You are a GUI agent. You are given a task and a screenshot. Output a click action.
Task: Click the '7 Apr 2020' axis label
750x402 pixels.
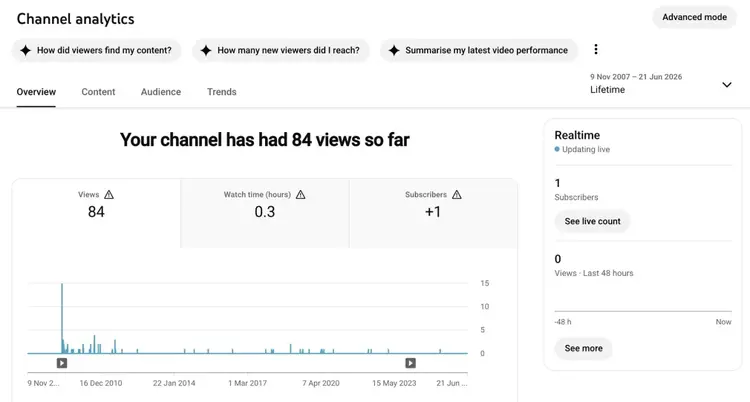pyautogui.click(x=321, y=383)
